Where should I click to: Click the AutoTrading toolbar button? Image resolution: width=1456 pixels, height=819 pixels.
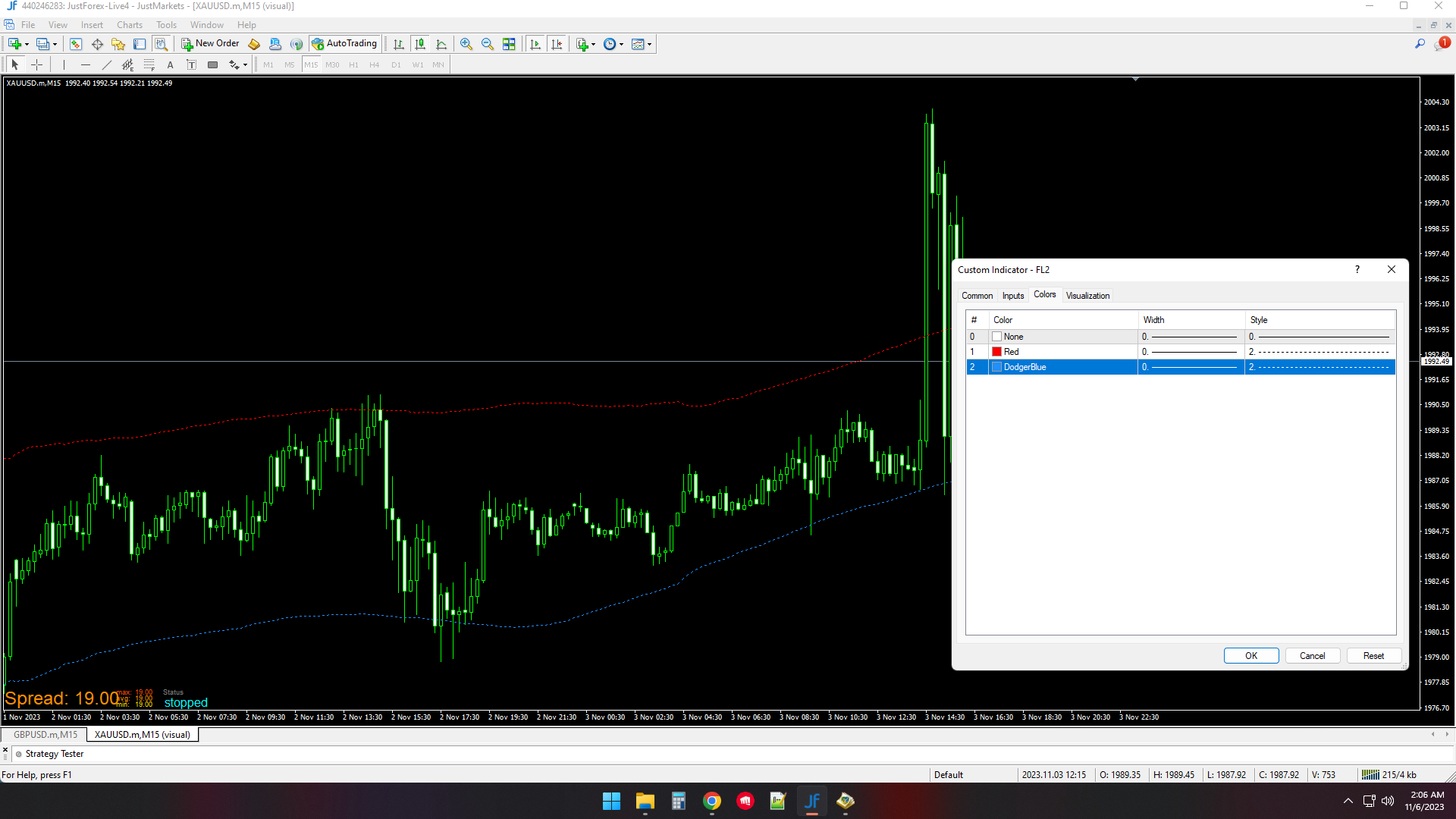click(x=344, y=44)
